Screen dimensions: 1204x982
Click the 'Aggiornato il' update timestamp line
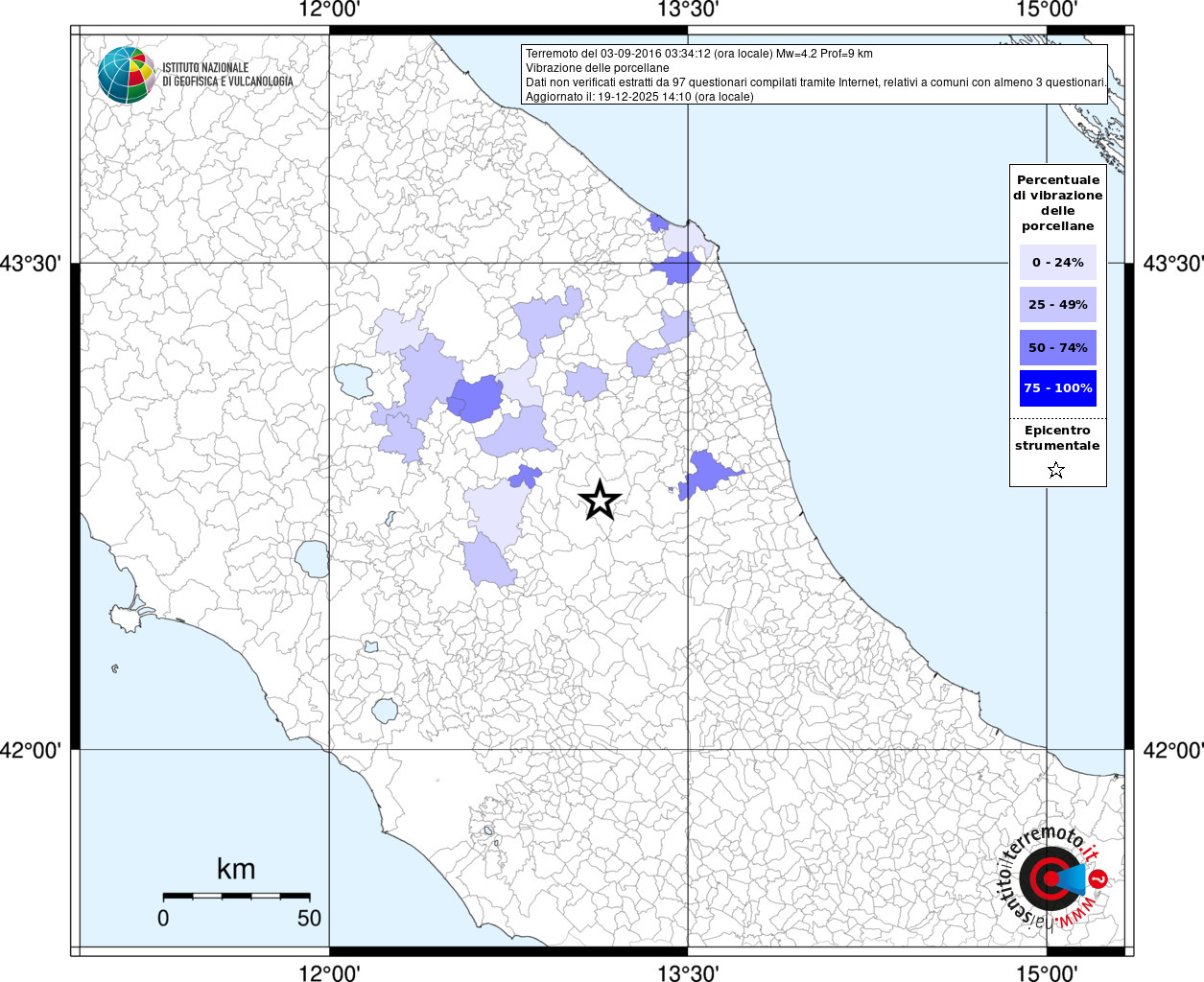[x=639, y=97]
